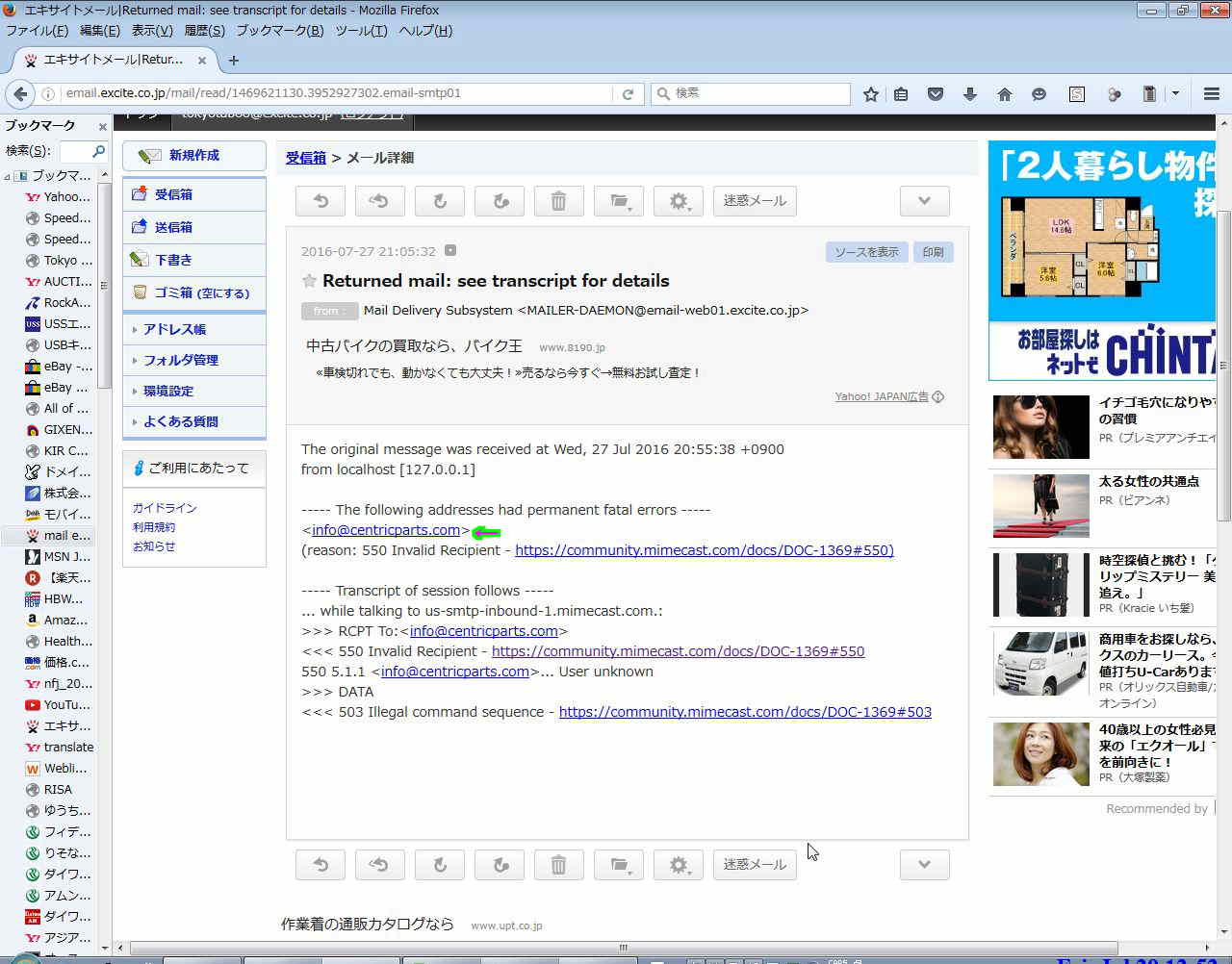1232x964 pixels.
Task: Expand the アドレス帳 section in sidebar
Action: (x=174, y=329)
